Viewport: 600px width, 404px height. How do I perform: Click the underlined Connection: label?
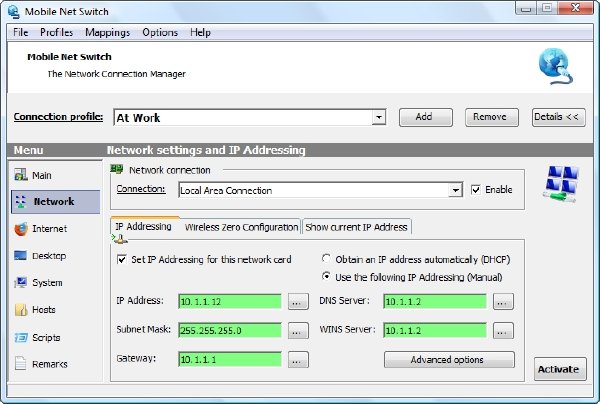pos(141,189)
